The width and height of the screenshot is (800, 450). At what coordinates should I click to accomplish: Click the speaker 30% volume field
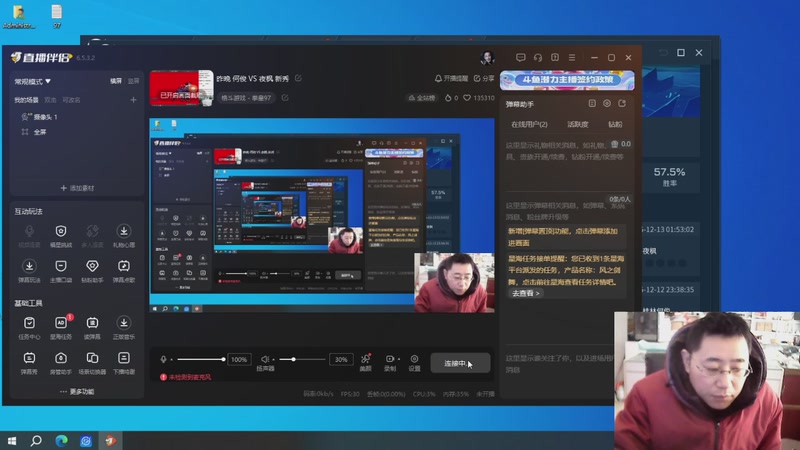[x=341, y=360]
